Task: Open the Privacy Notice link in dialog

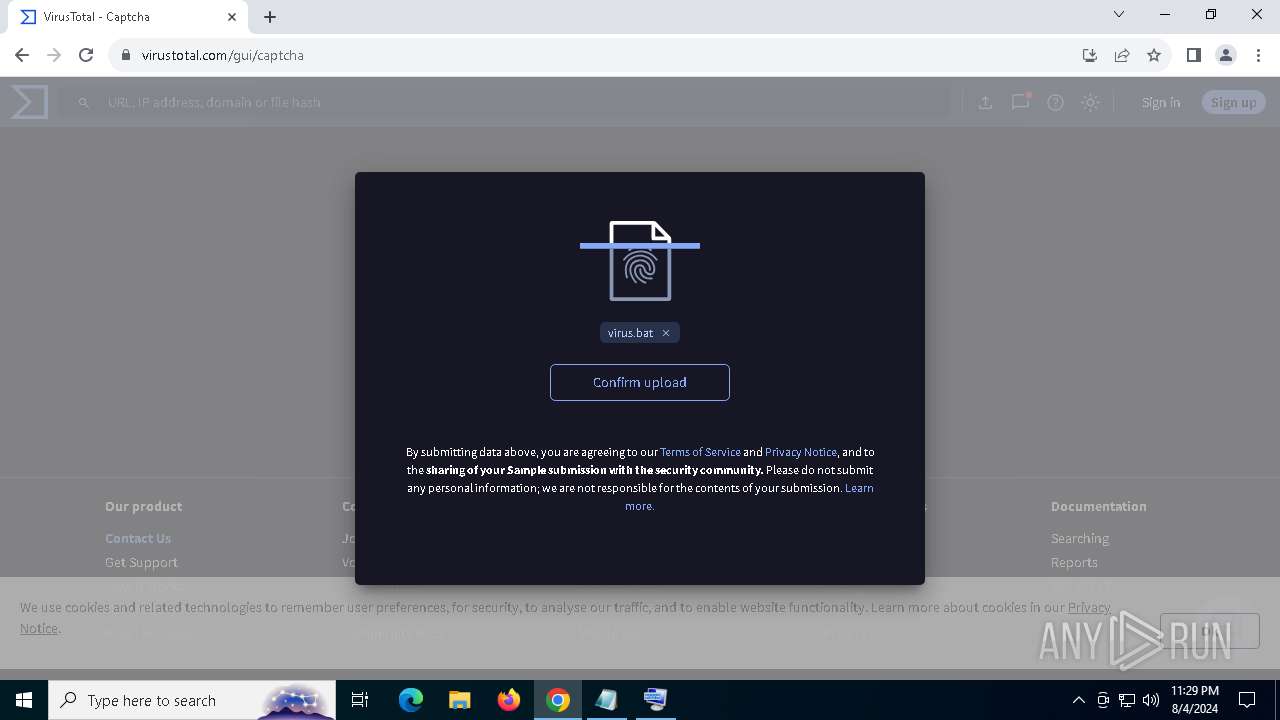Action: click(801, 452)
